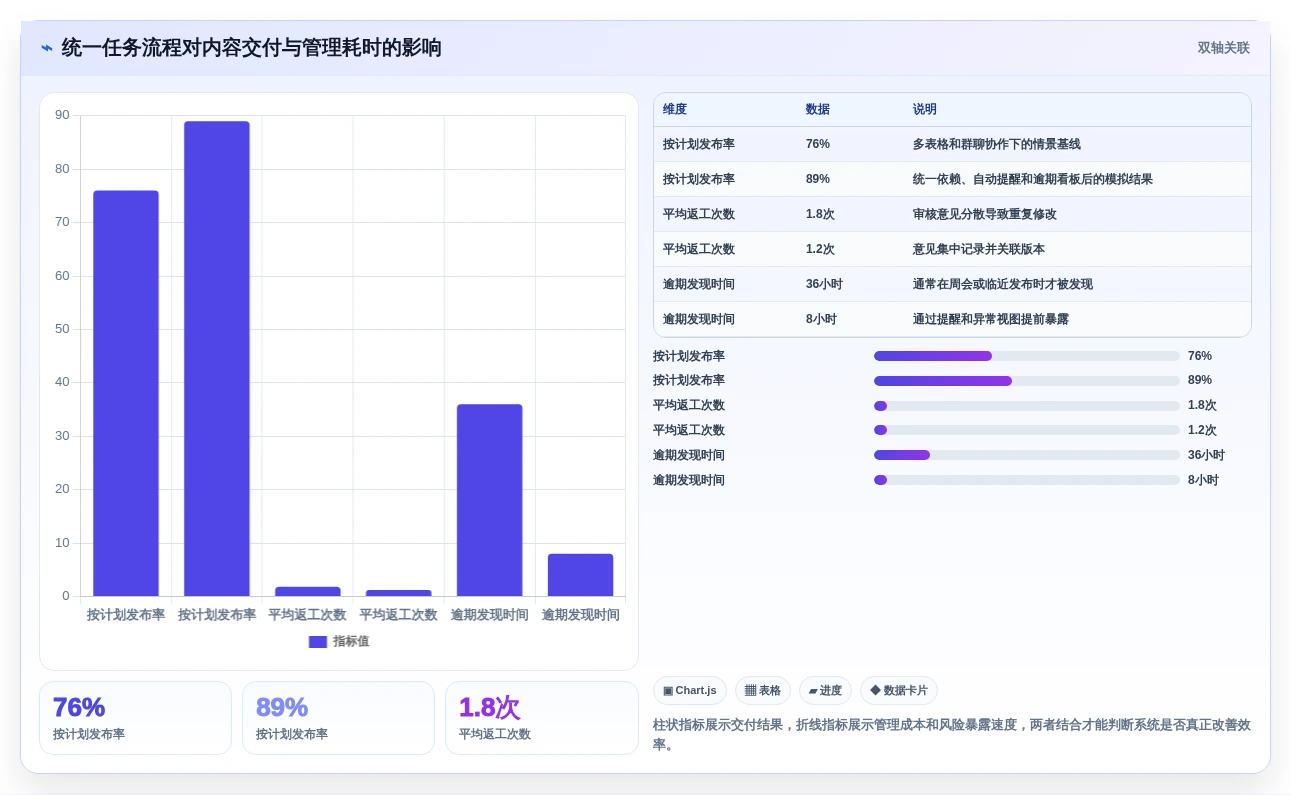
Task: Click the 说明 table column header
Action: (x=925, y=110)
